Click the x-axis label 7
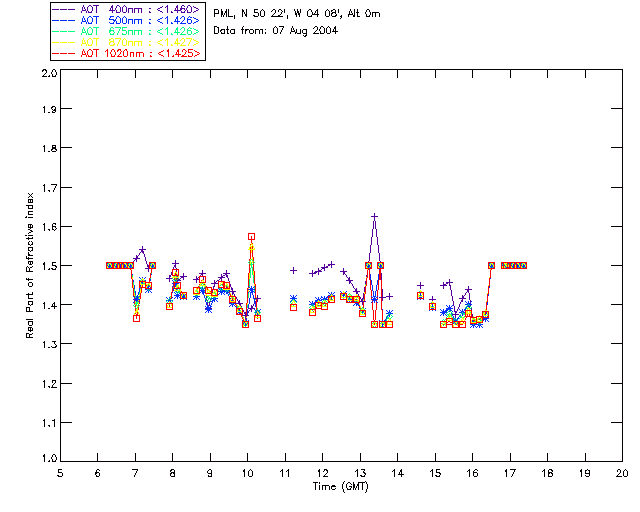Viewport: 640px width, 512px height. (x=135, y=473)
